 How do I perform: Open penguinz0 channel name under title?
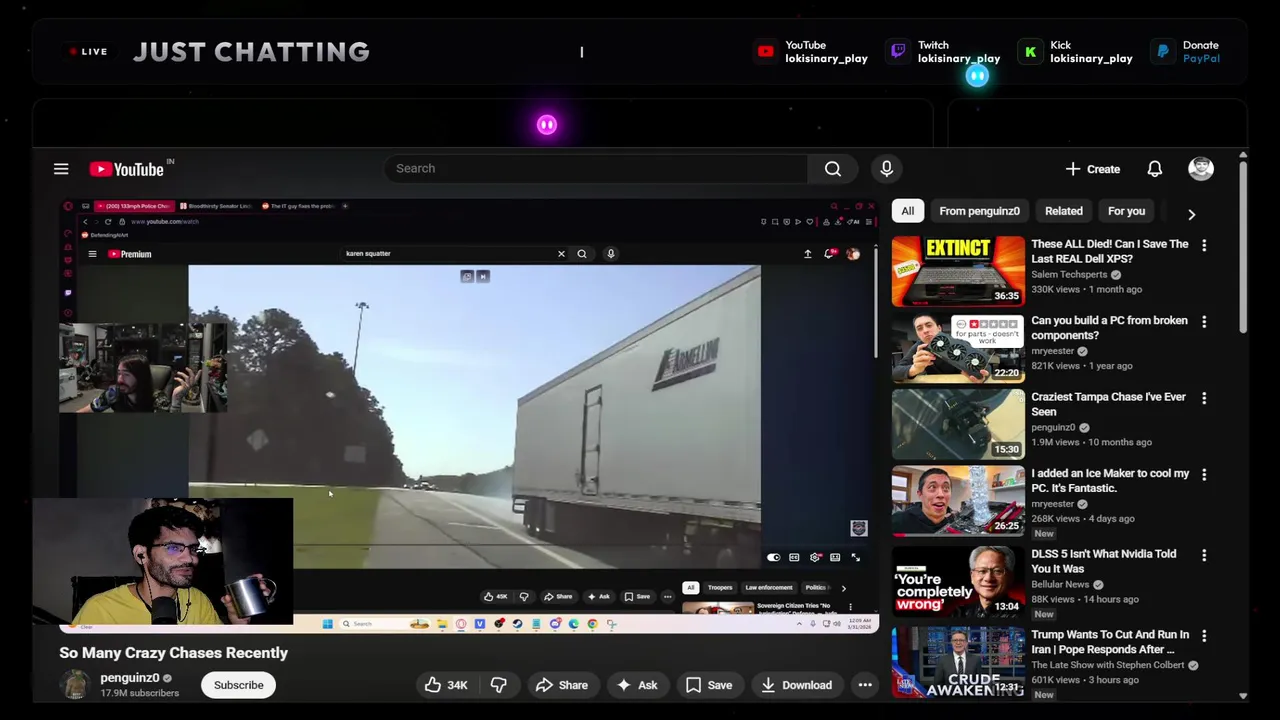(x=129, y=678)
